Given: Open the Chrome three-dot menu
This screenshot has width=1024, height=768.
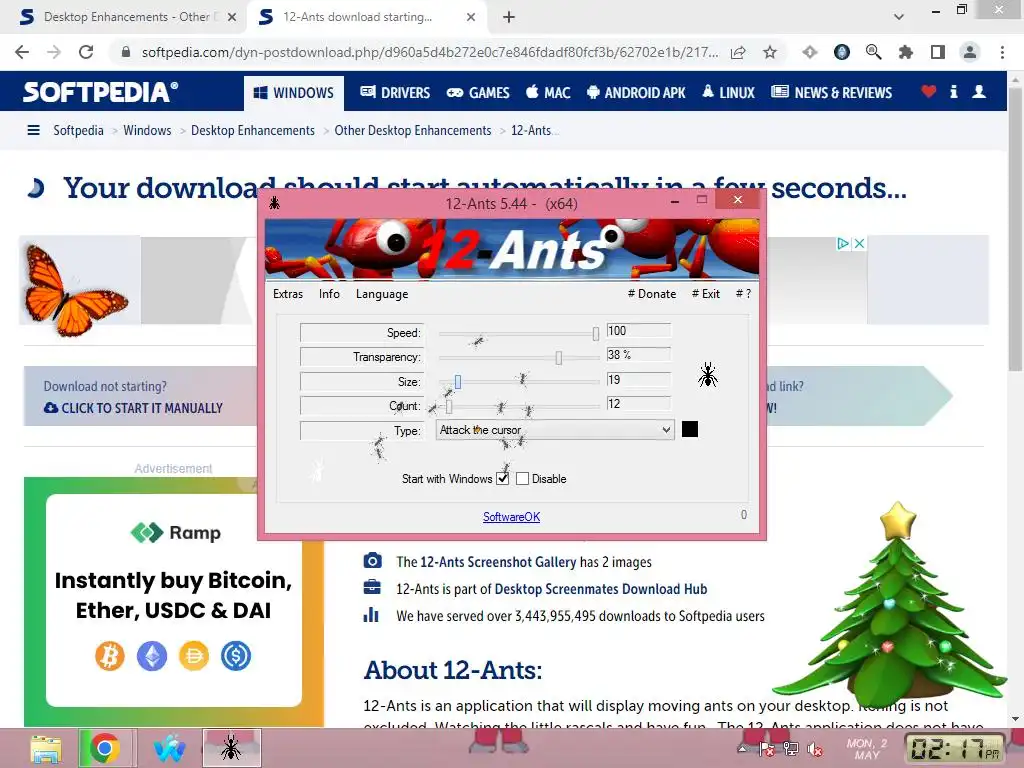Looking at the screenshot, I should 1002,52.
